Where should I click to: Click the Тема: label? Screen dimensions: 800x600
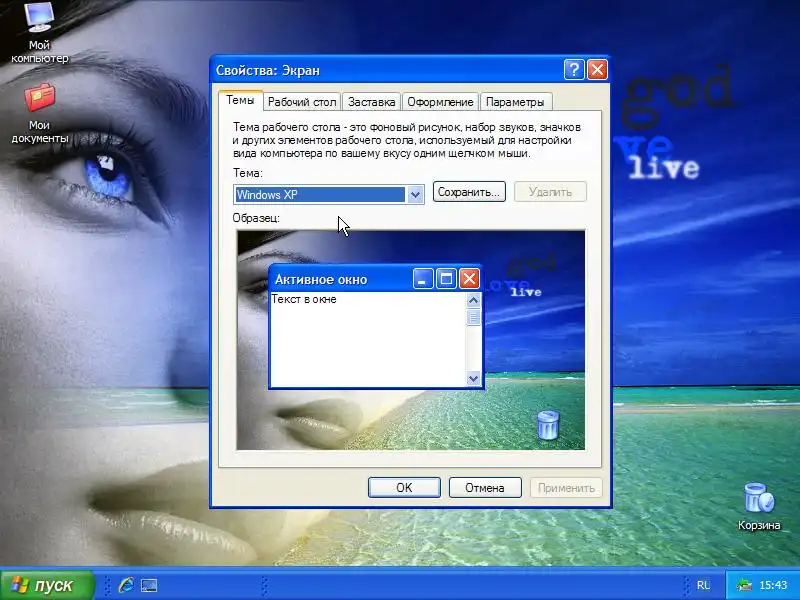(x=247, y=173)
